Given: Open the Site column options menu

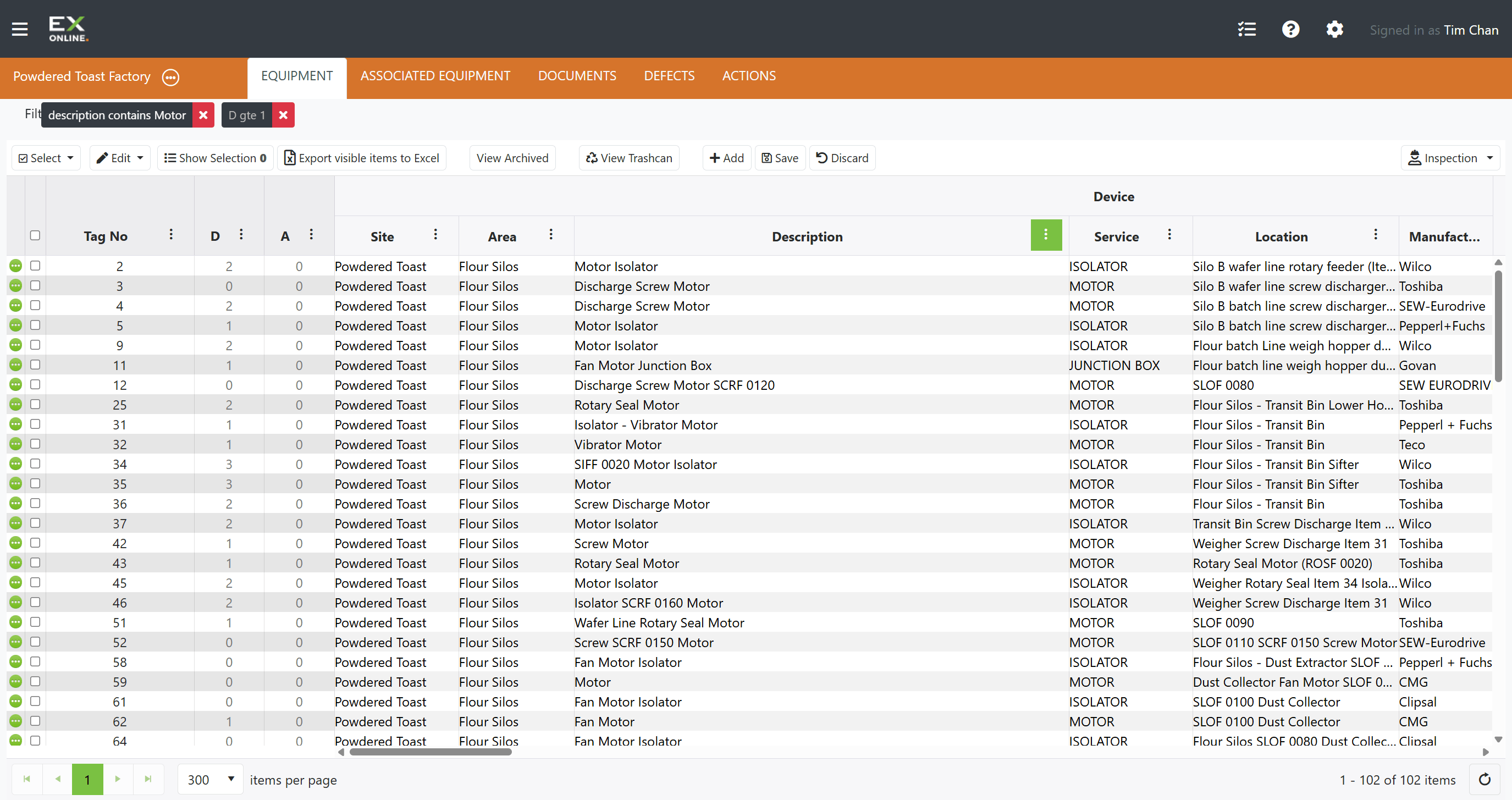Looking at the screenshot, I should 435,235.
